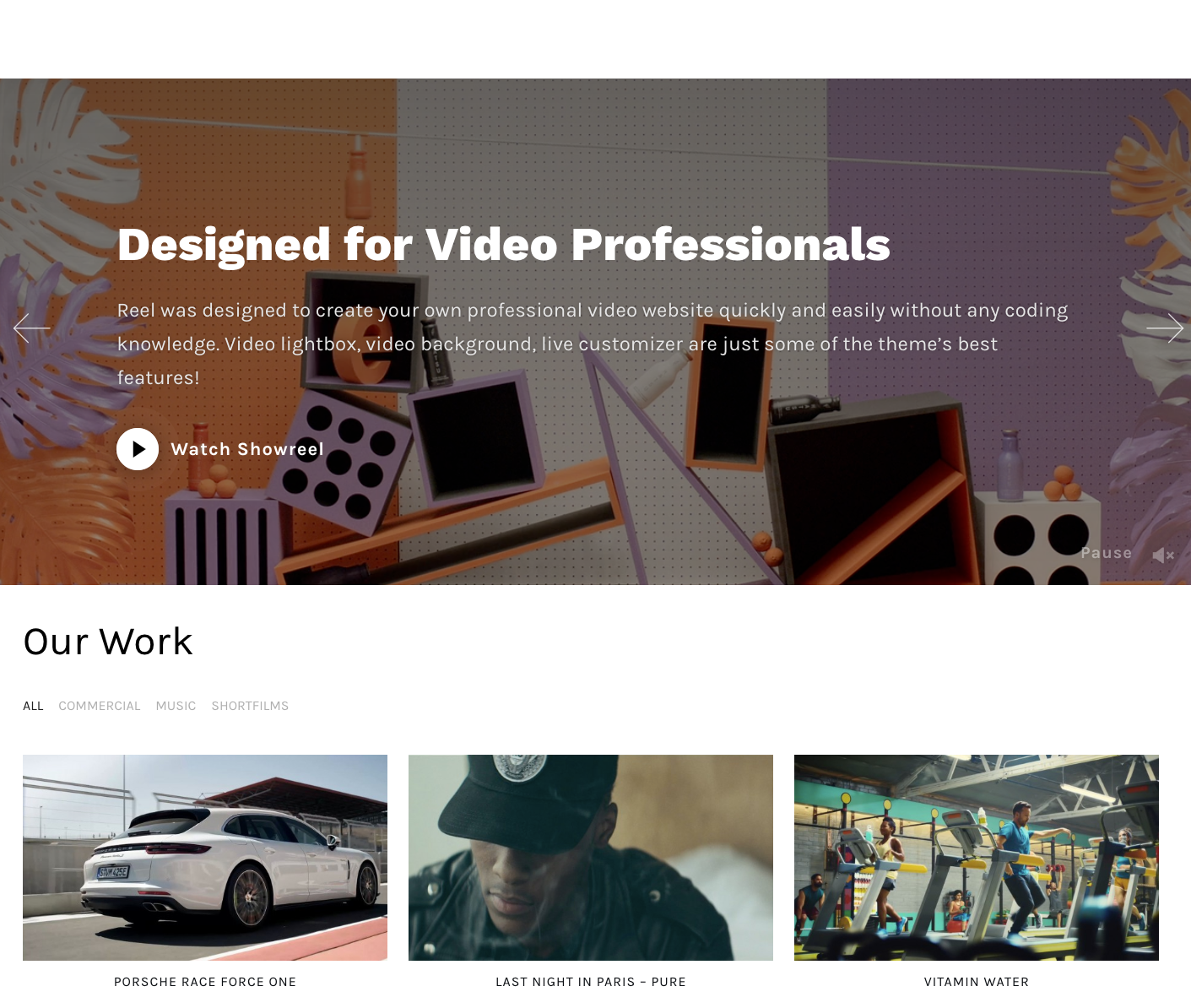Click the empty white header bar
The image size is (1191, 1008).
[595, 39]
